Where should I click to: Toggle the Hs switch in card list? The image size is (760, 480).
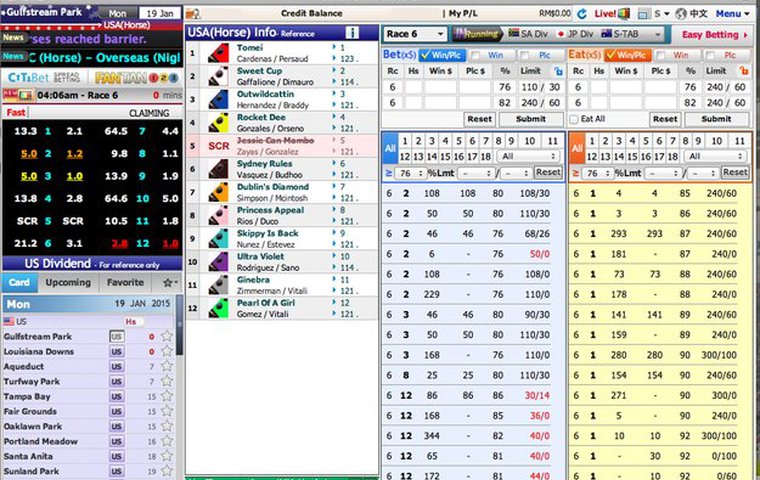coord(134,321)
